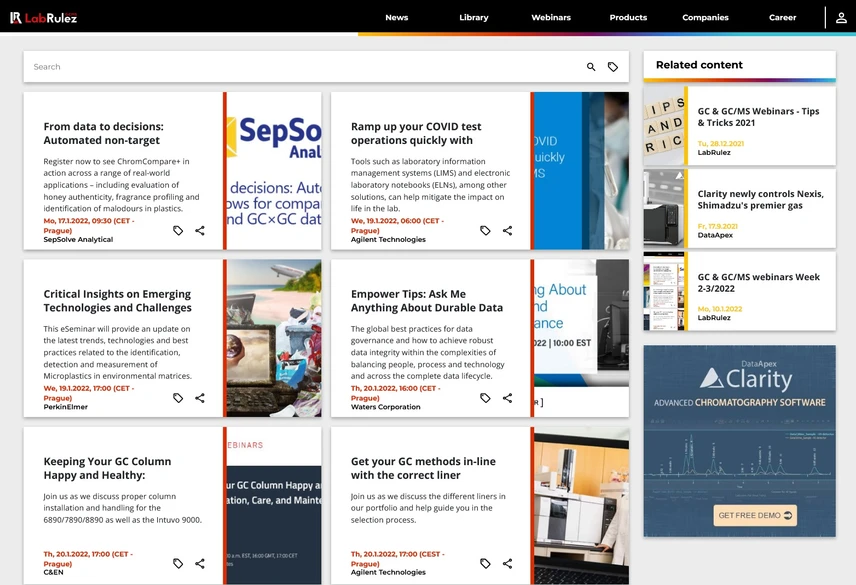Open the Career page
Image resolution: width=856 pixels, height=585 pixels.
782,17
